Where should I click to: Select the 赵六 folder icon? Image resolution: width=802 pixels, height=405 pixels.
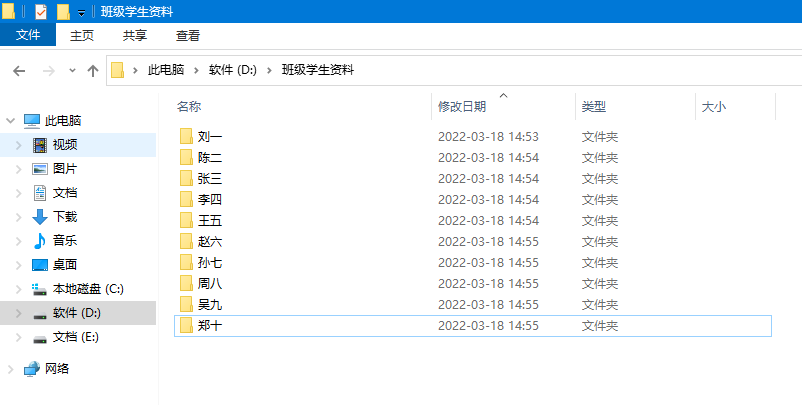pyautogui.click(x=186, y=241)
